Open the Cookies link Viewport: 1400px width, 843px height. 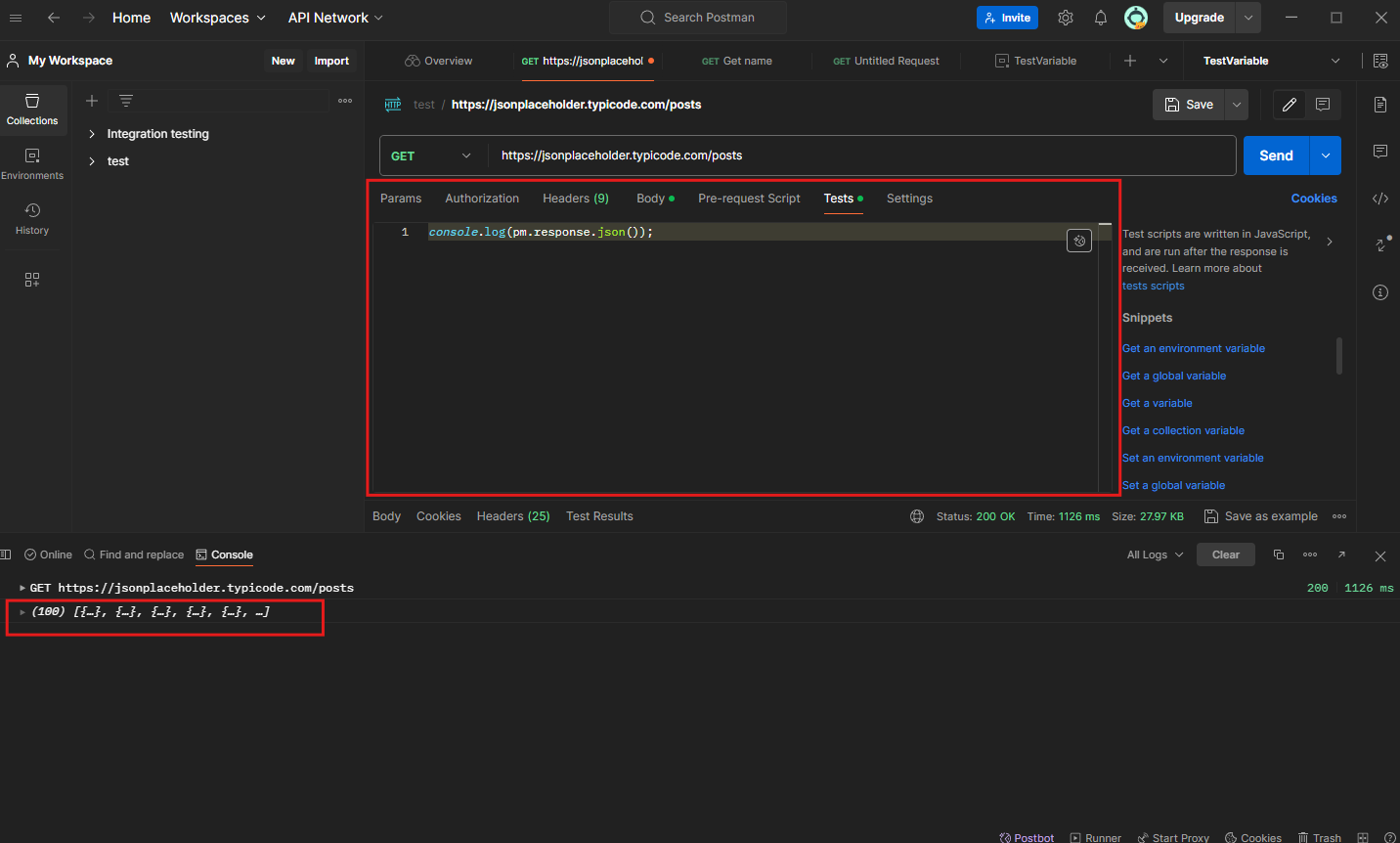[x=1314, y=199]
